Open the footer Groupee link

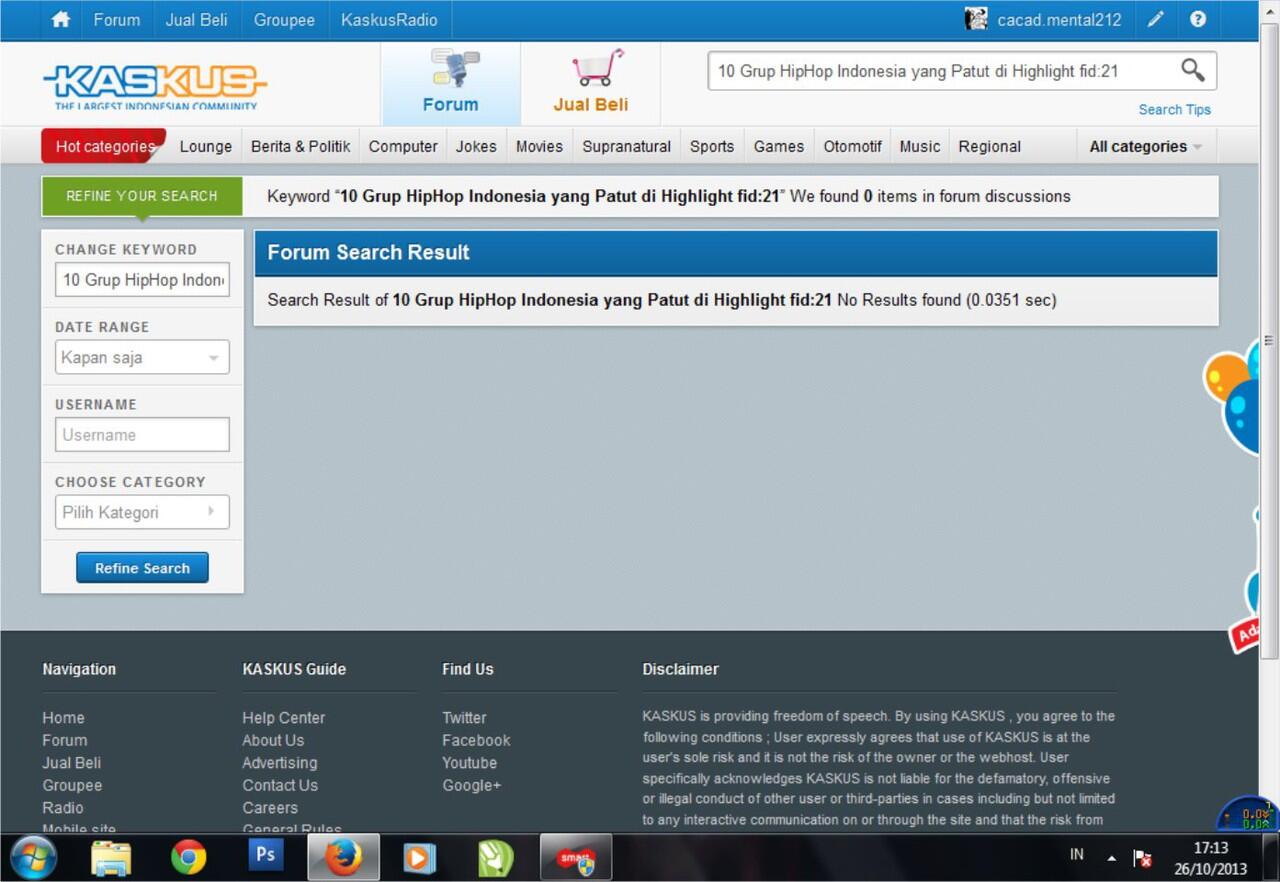pyautogui.click(x=72, y=785)
